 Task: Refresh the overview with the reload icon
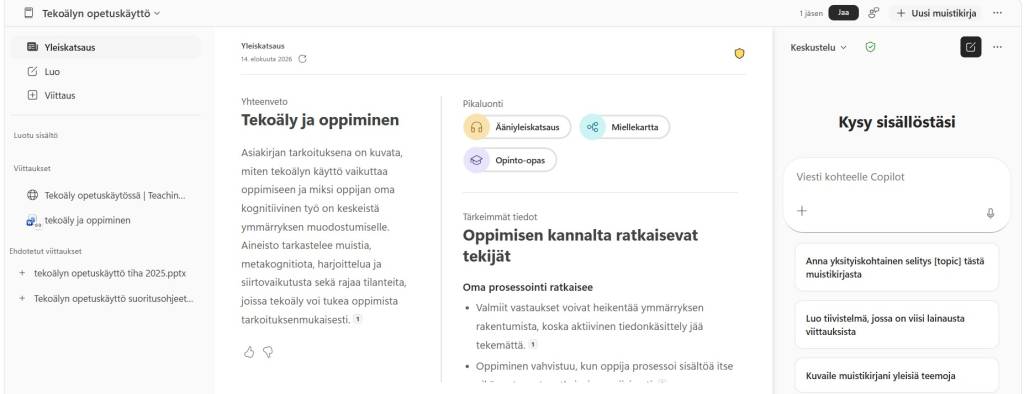[302, 59]
